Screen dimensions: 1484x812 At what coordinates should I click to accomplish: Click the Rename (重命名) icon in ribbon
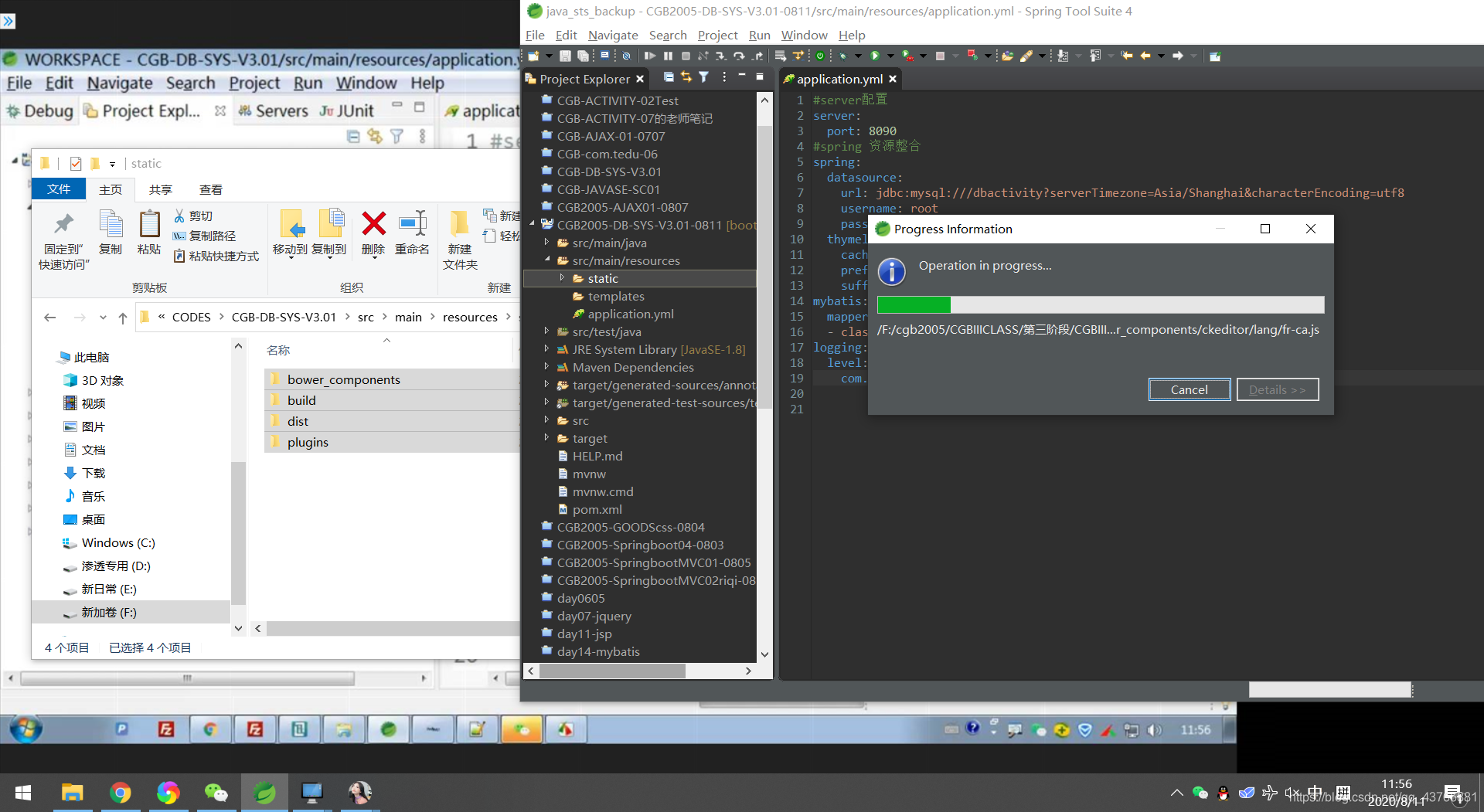[x=413, y=224]
